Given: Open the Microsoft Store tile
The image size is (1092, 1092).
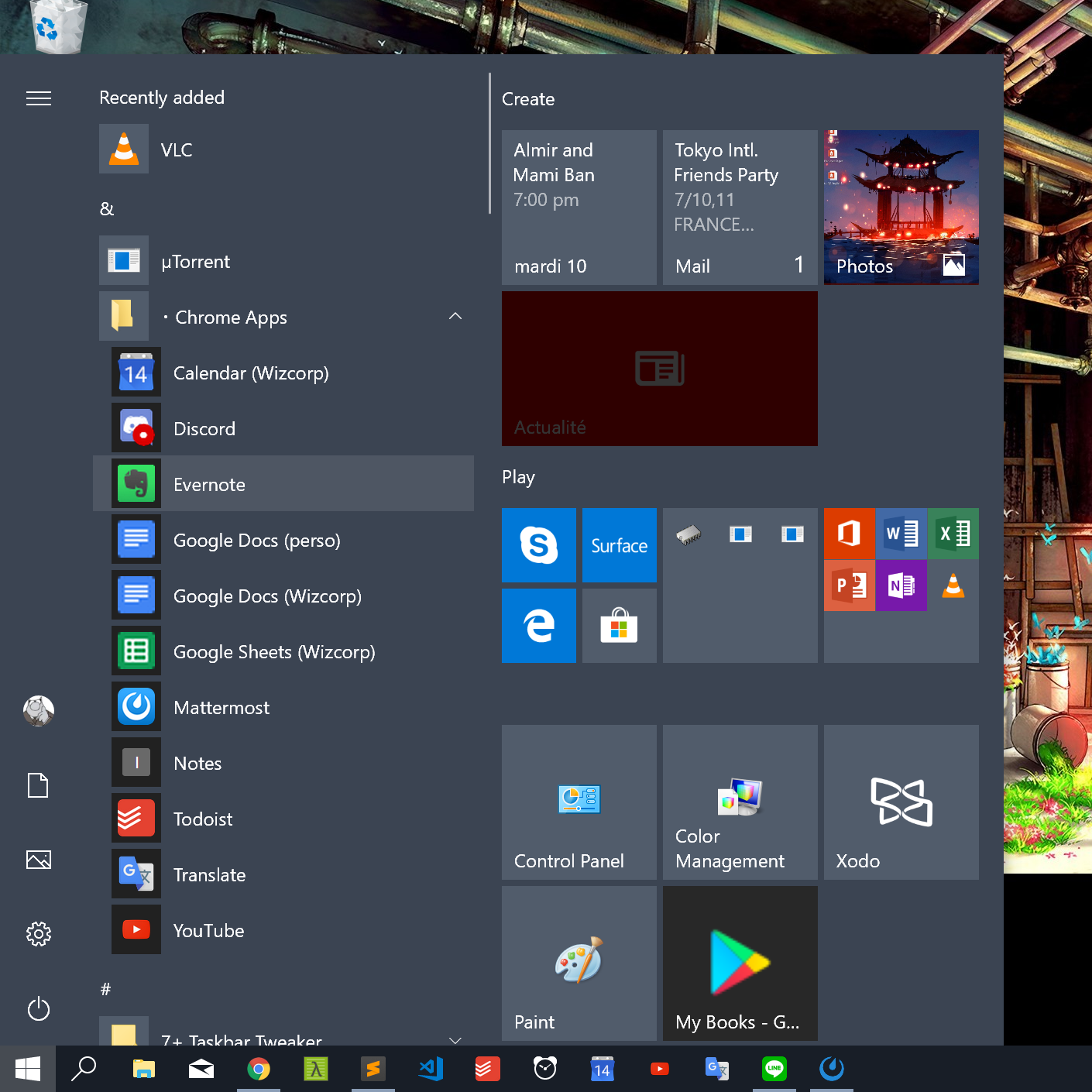Looking at the screenshot, I should [x=619, y=625].
